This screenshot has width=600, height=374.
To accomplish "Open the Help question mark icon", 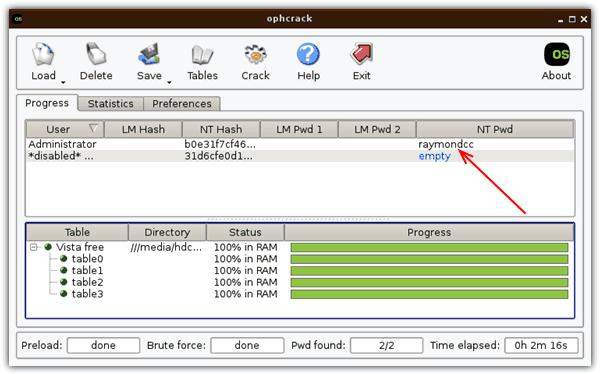I will (x=308, y=54).
